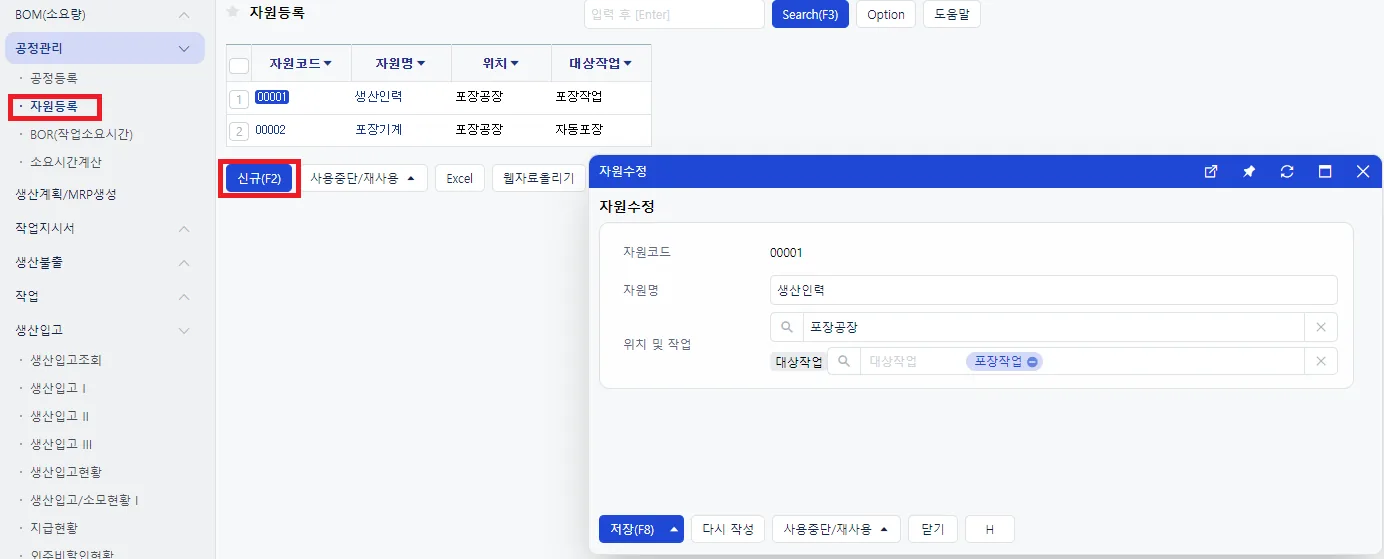Click the Search(F3) button
Screen dimensions: 1384x559
point(810,14)
